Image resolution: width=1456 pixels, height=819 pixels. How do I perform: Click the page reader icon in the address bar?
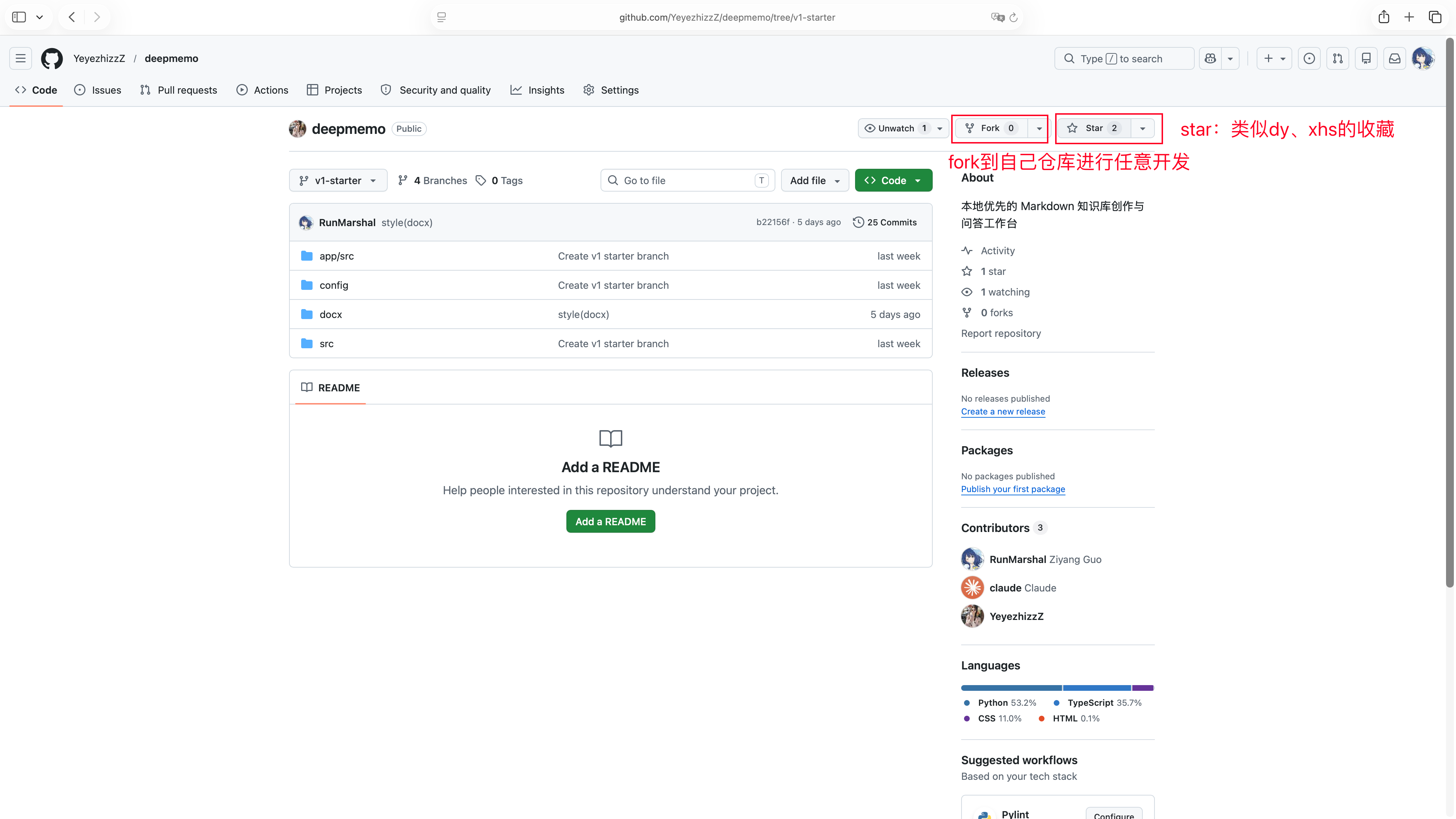tap(441, 17)
